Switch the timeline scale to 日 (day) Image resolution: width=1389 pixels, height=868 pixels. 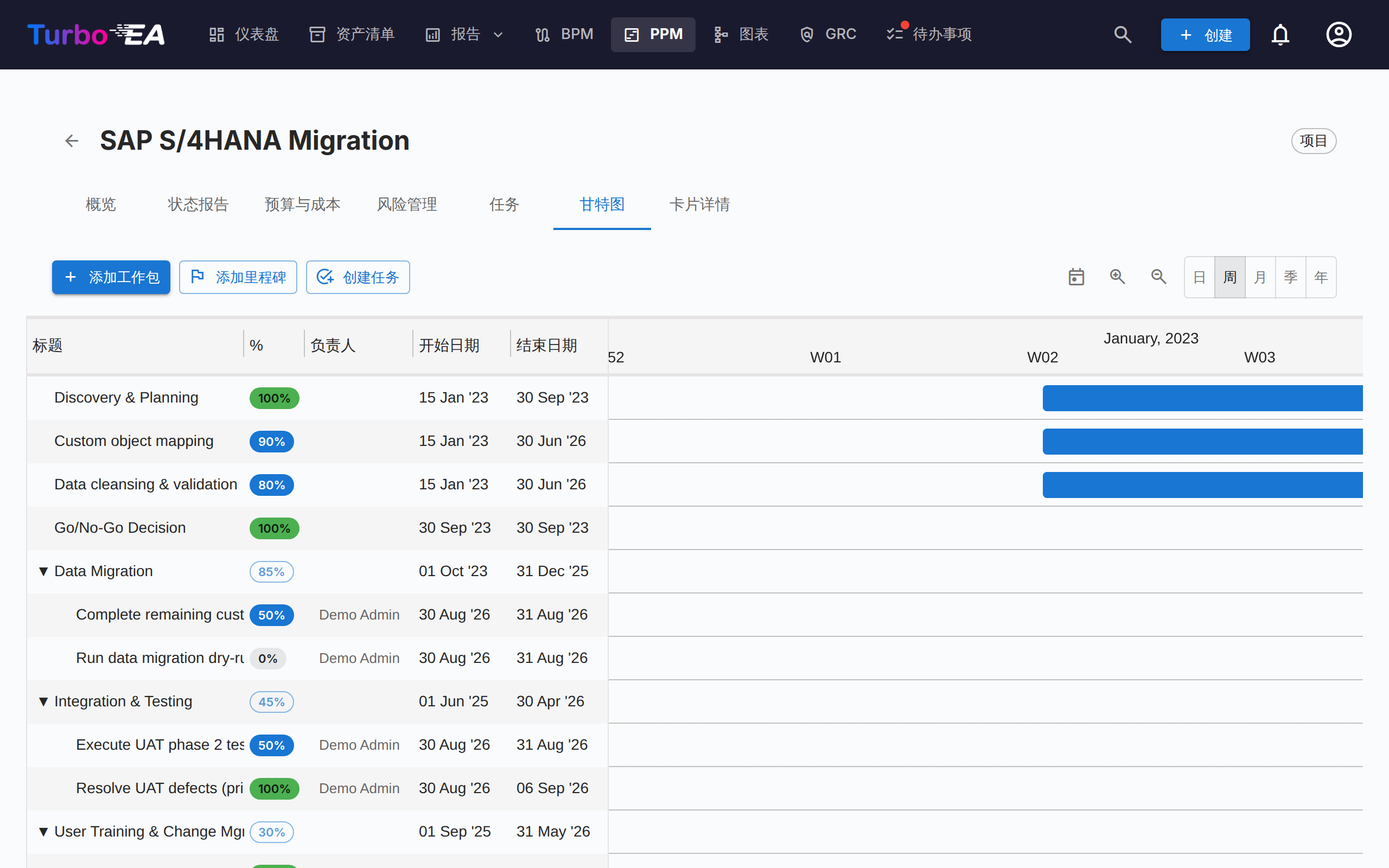(1199, 277)
